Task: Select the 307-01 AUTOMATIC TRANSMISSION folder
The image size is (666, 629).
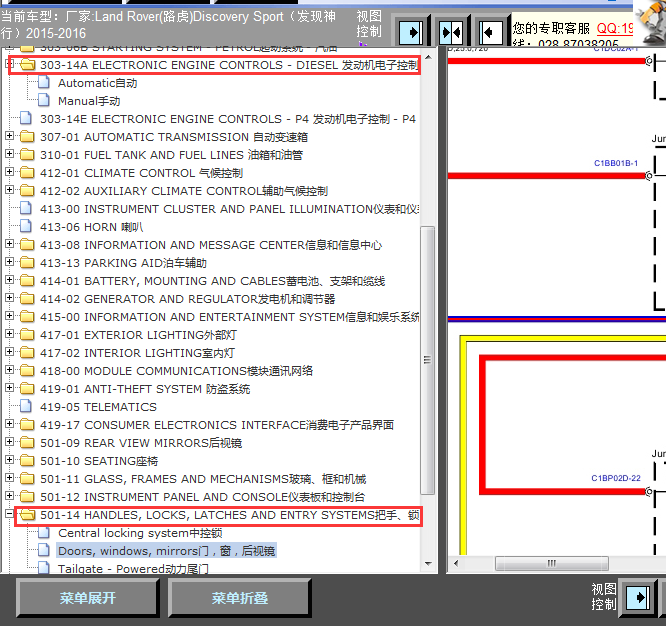Action: pyautogui.click(x=174, y=137)
